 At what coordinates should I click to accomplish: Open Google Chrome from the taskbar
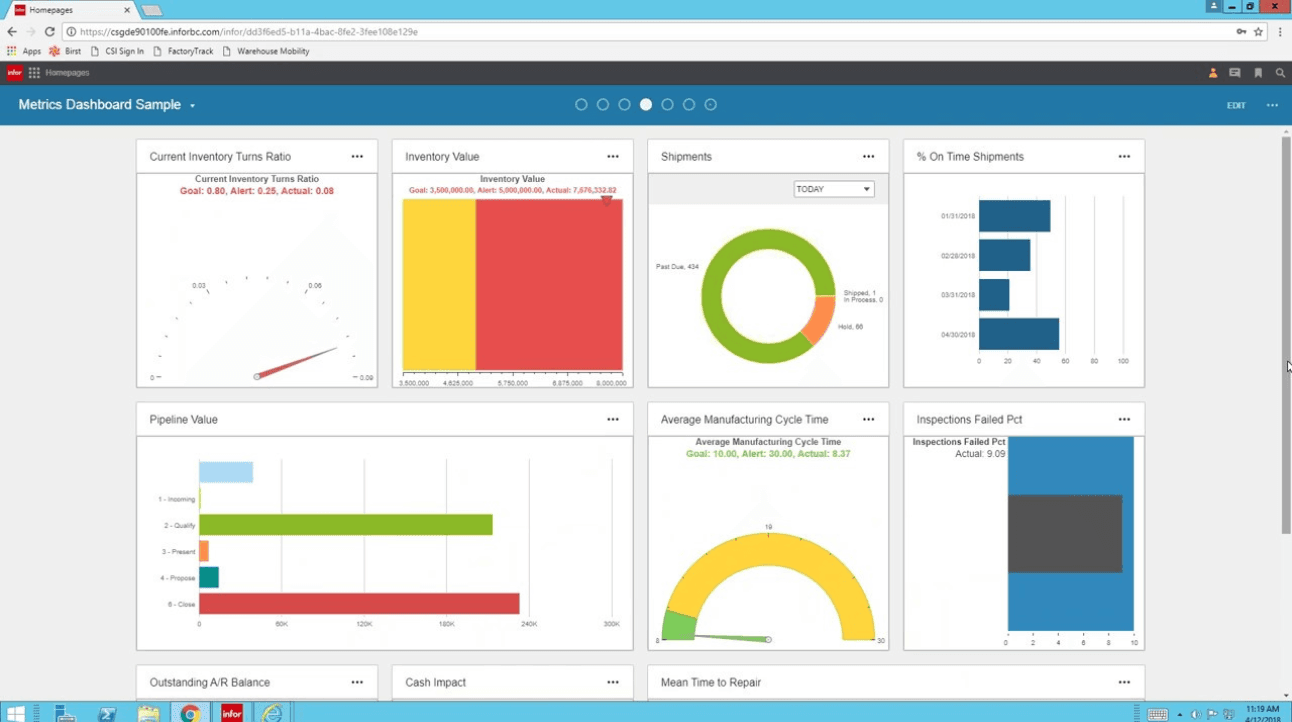tap(190, 712)
